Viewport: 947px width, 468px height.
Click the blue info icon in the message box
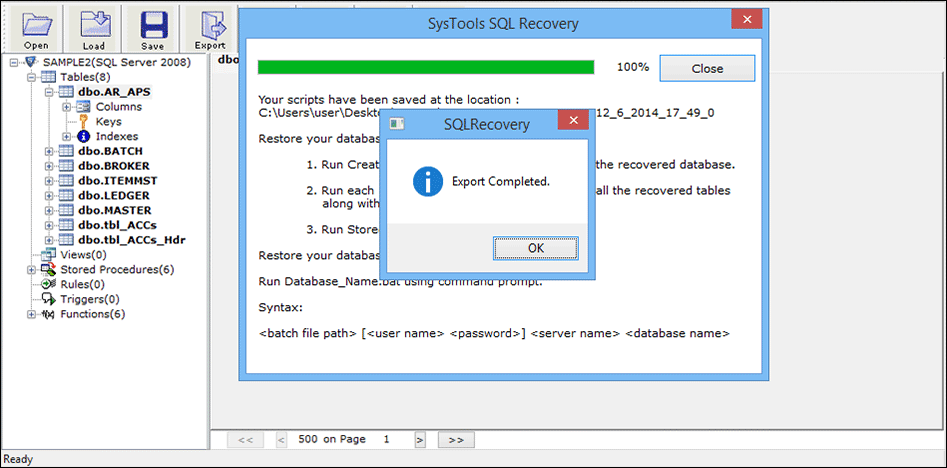point(428,182)
